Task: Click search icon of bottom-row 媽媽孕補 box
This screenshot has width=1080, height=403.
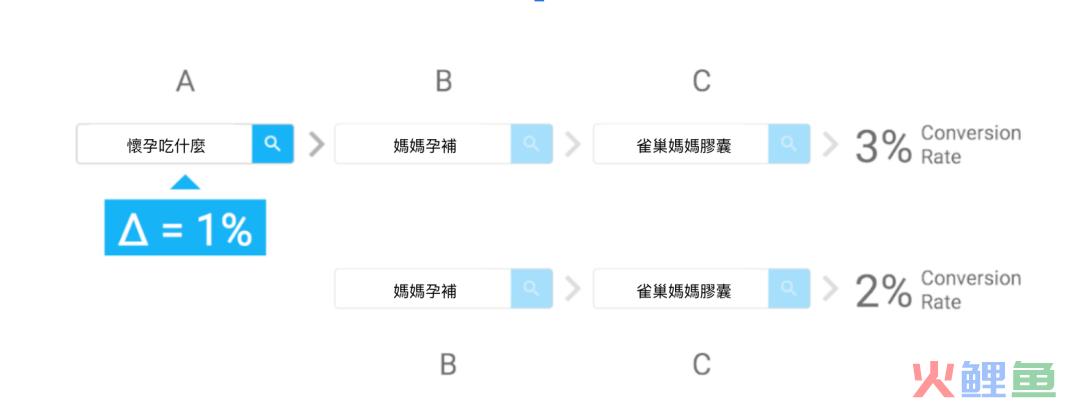Action: (531, 289)
